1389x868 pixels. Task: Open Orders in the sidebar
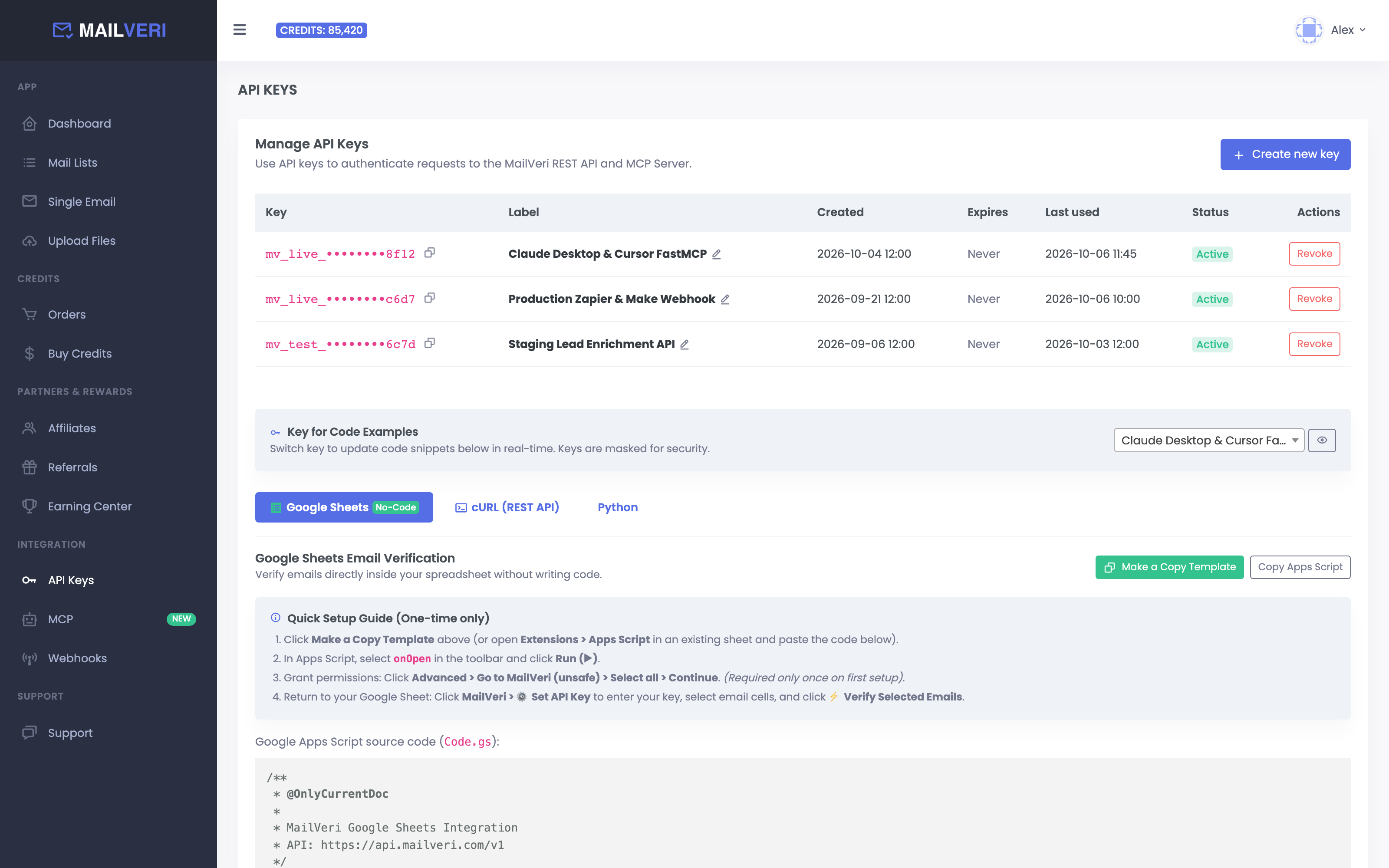tap(66, 315)
